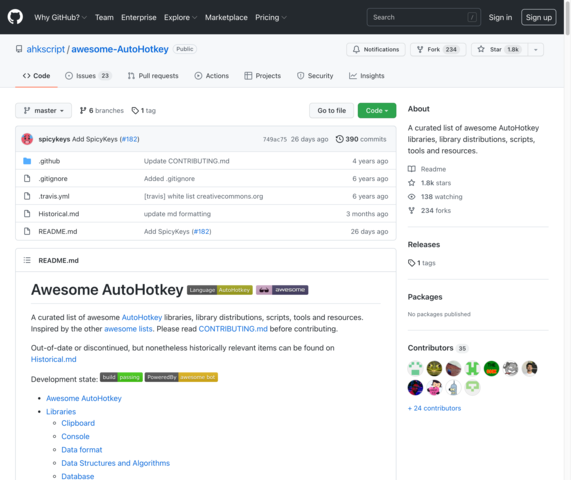
Task: Click the Readme book icon in About
Action: [x=411, y=169]
